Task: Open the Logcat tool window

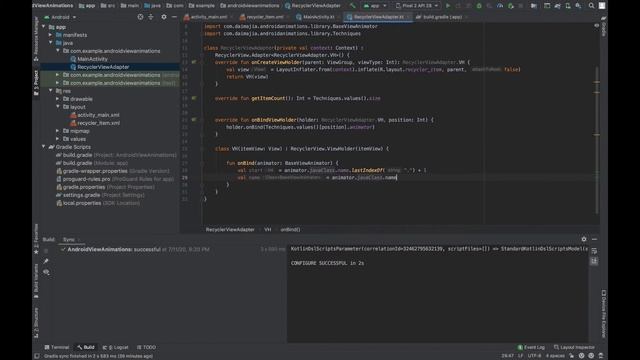Action: coord(116,347)
